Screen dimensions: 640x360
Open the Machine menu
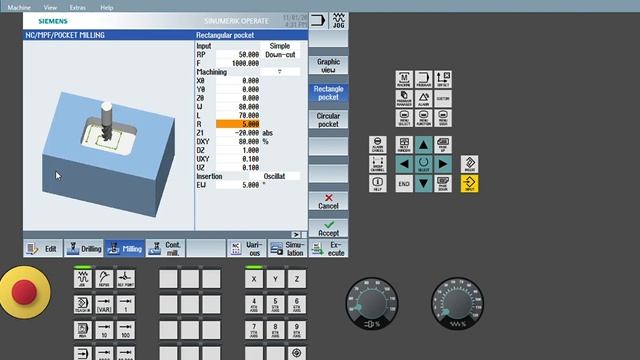click(19, 7)
